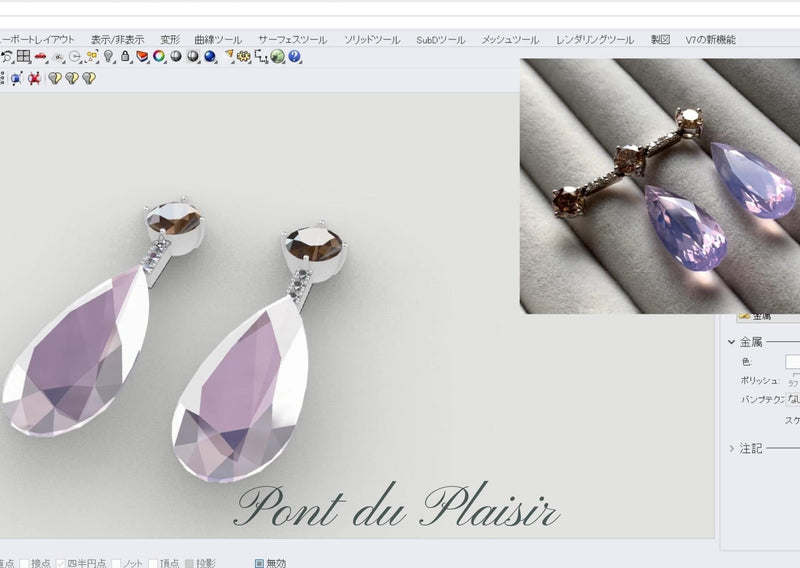Select the highlighted grey rendered sphere icon
Image resolution: width=800 pixels, height=568 pixels.
193,56
